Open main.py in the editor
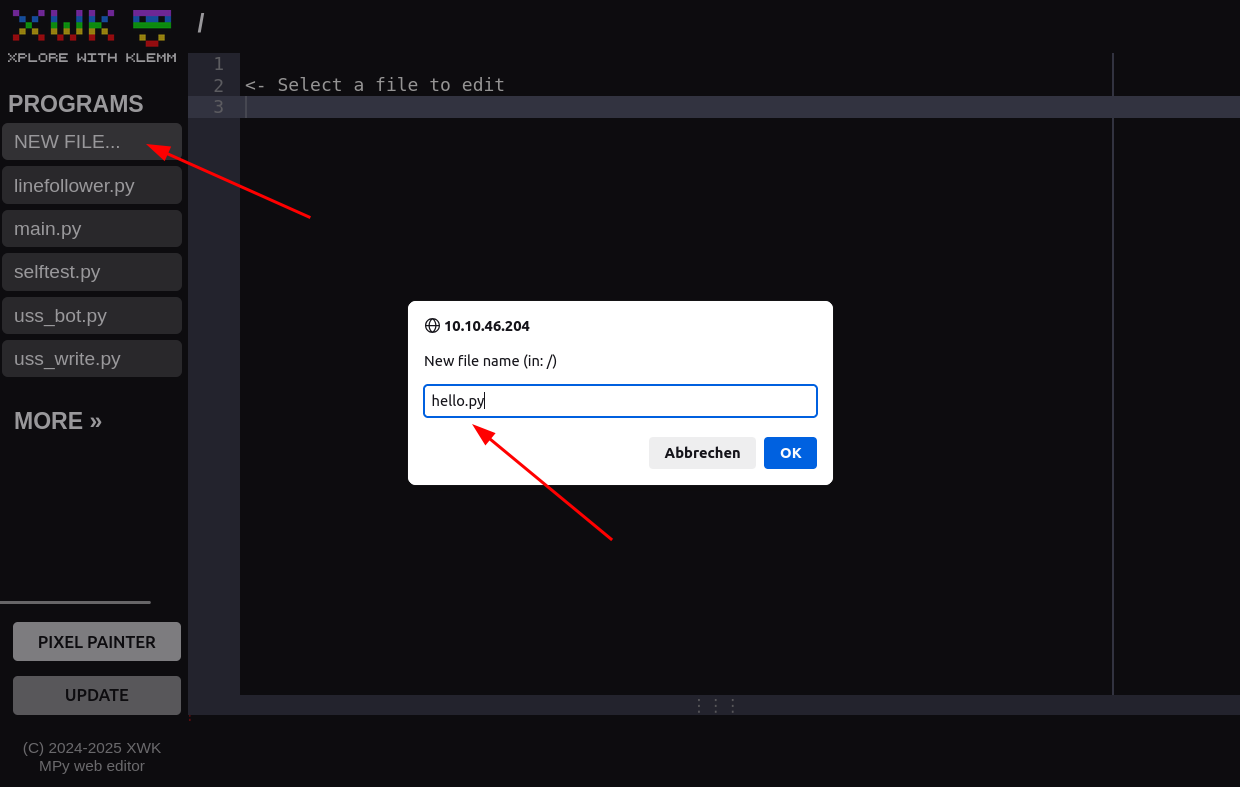The width and height of the screenshot is (1240, 787). (x=92, y=229)
